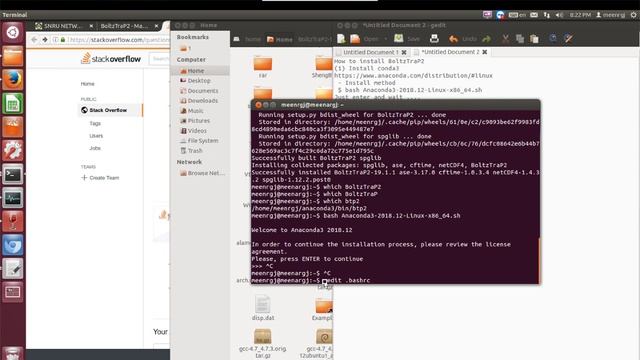This screenshot has width=640, height=360.
Task: Click the gedit Redo arrow
Action: pyautogui.click(x=486, y=39)
